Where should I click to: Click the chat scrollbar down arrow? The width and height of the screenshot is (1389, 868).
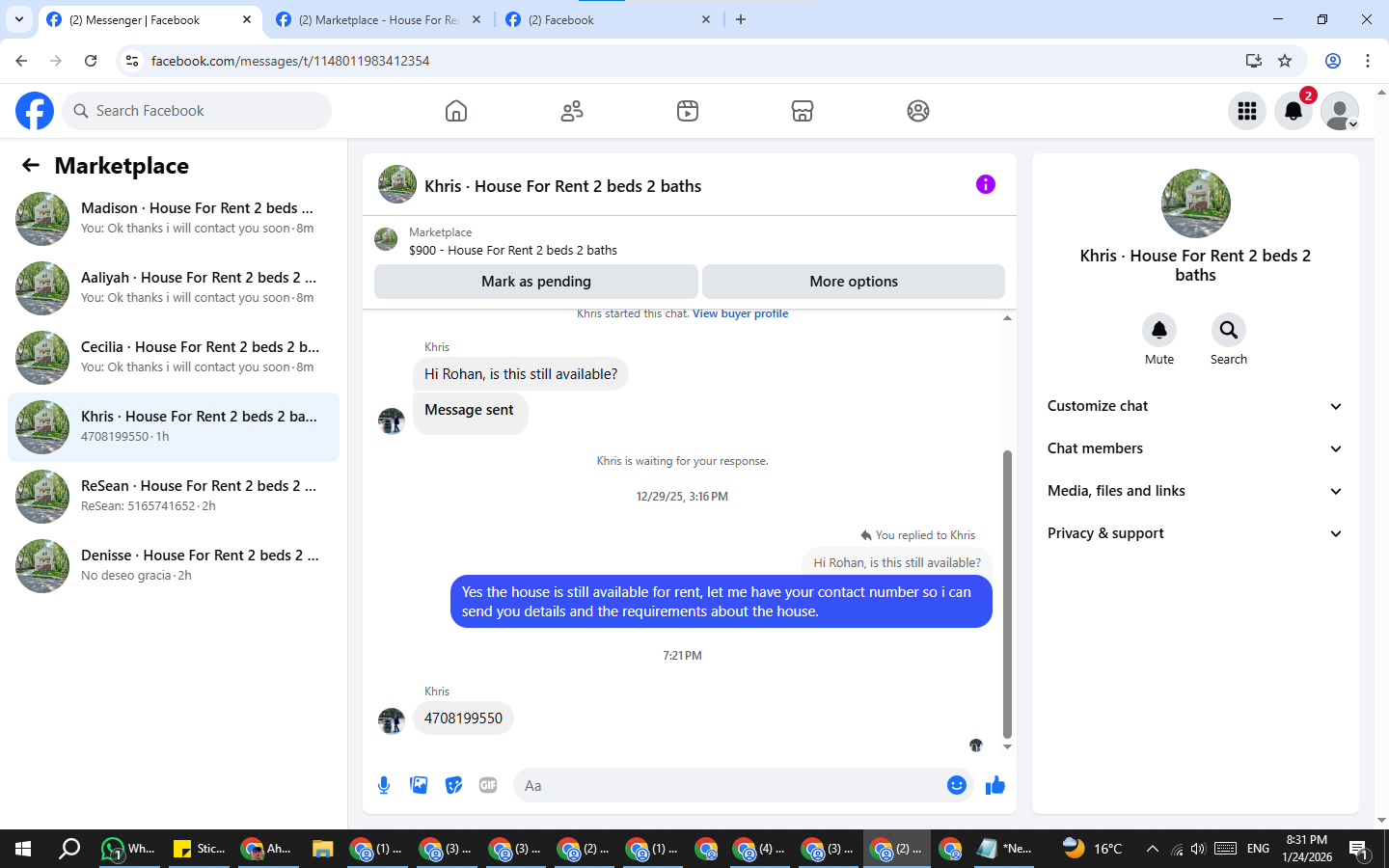[x=1007, y=746]
